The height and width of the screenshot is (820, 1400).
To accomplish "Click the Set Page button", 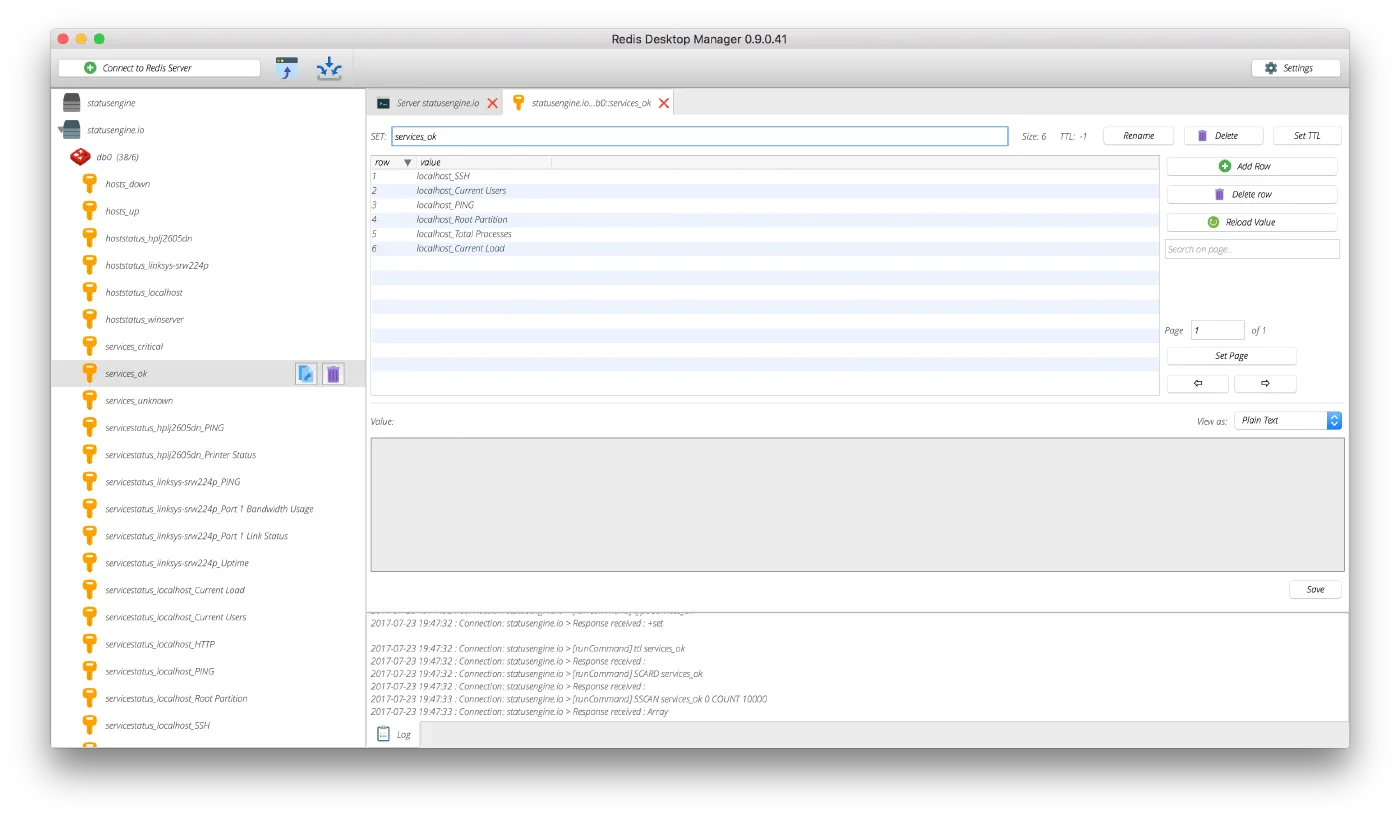I will [1231, 356].
